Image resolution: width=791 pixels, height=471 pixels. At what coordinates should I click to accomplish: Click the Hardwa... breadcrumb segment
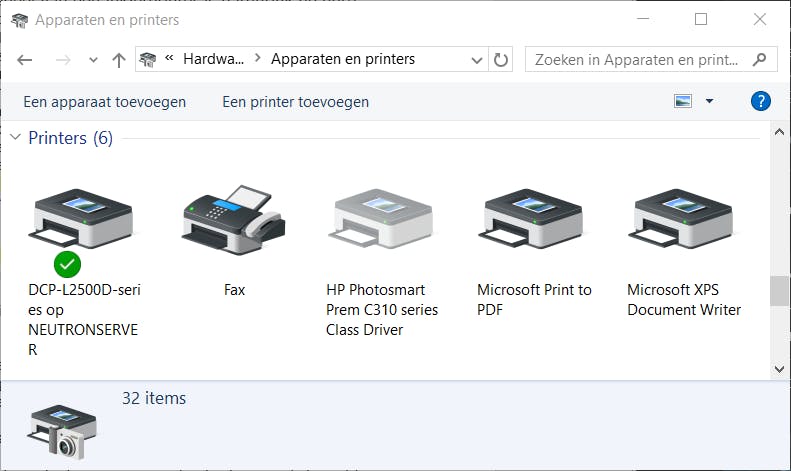[213, 59]
